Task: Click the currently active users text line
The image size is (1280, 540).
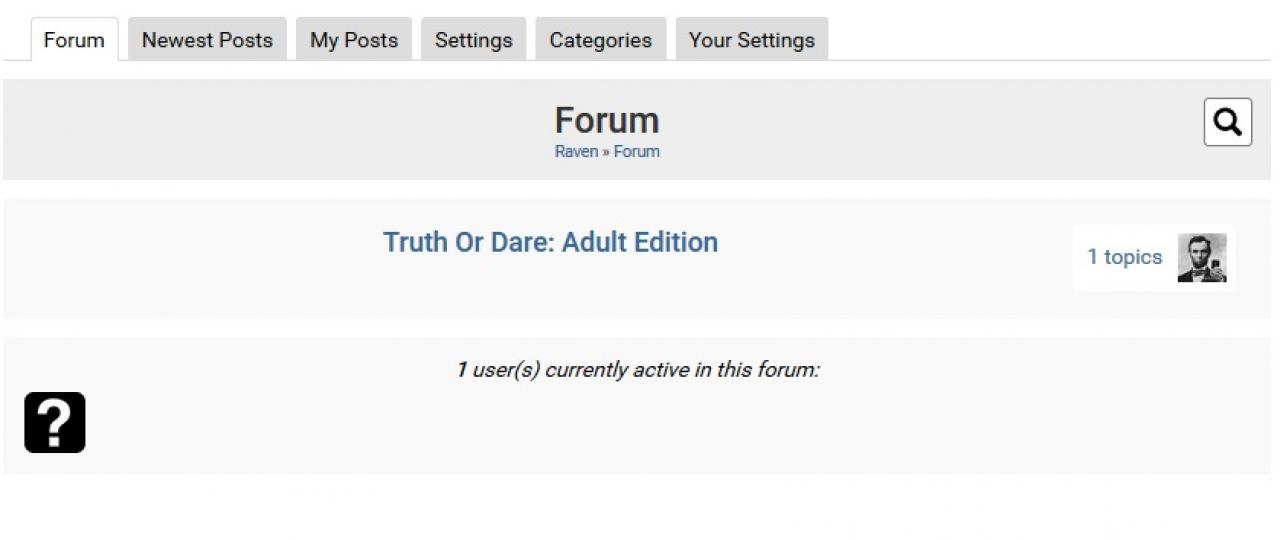Action: point(638,370)
